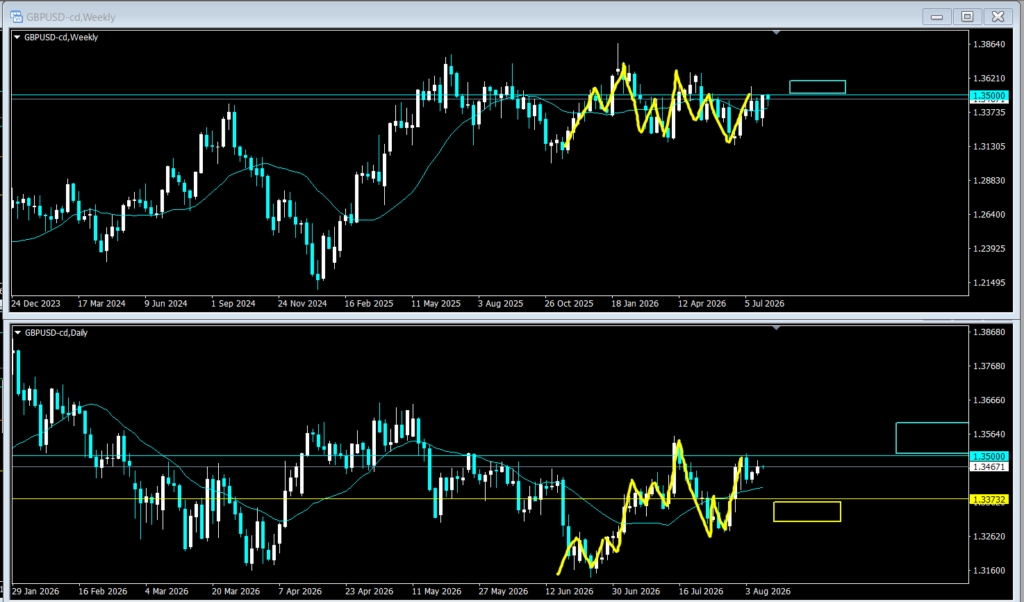Image resolution: width=1024 pixels, height=602 pixels.
Task: Click the 1.36210 level on Weekly price scale
Action: pos(988,78)
